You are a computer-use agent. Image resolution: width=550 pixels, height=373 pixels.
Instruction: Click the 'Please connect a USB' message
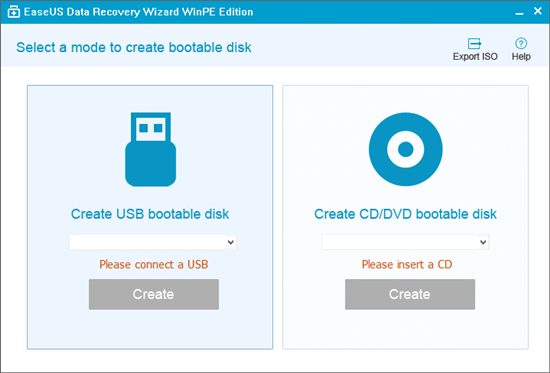tap(154, 264)
